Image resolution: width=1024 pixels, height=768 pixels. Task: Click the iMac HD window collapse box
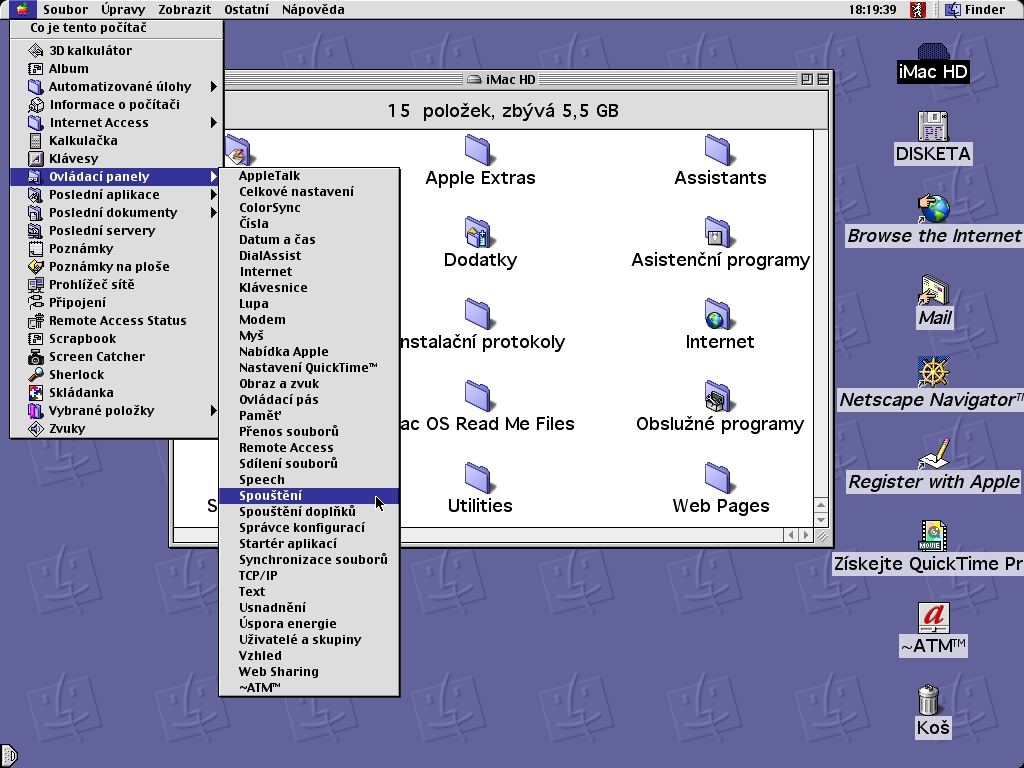tap(823, 79)
